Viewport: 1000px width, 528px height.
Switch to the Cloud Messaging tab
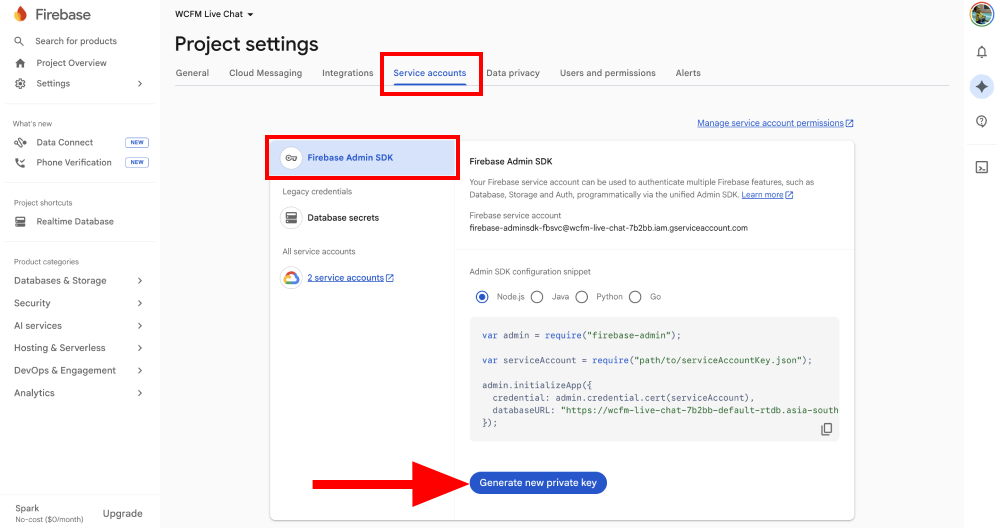point(265,73)
